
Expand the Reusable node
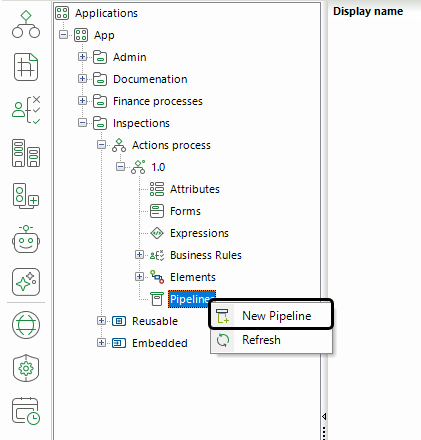click(101, 321)
